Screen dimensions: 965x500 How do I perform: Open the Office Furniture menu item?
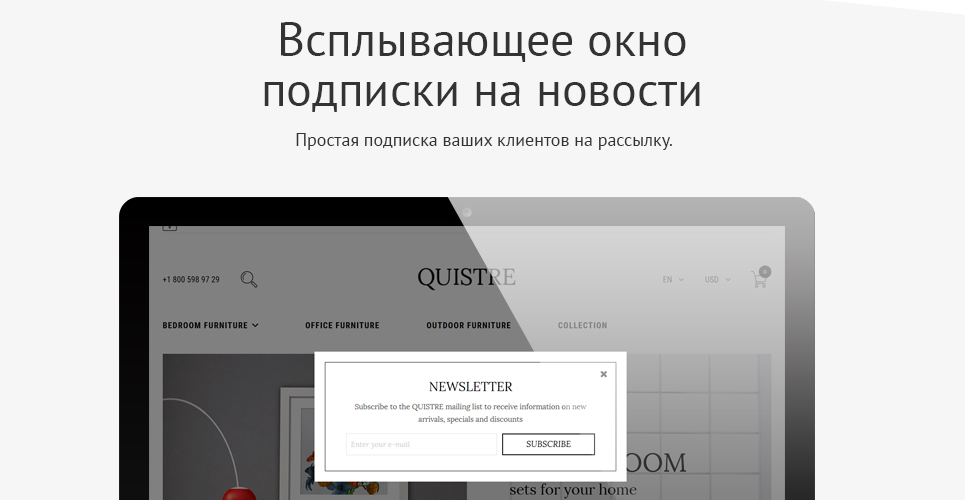pos(342,325)
